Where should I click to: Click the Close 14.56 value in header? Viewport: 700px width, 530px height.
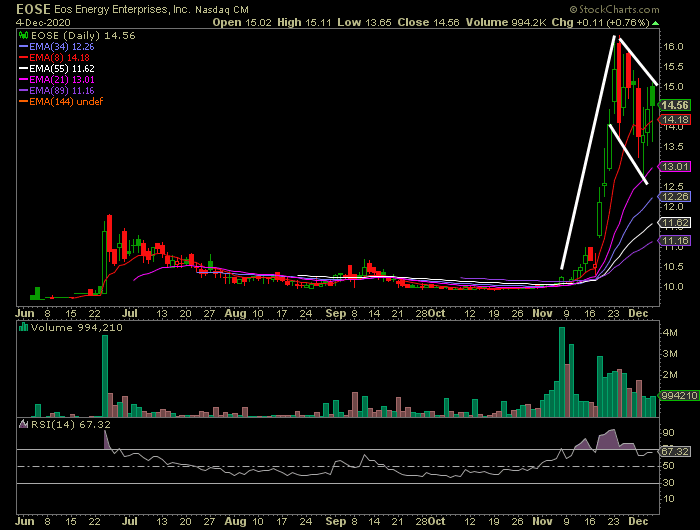[x=428, y=22]
